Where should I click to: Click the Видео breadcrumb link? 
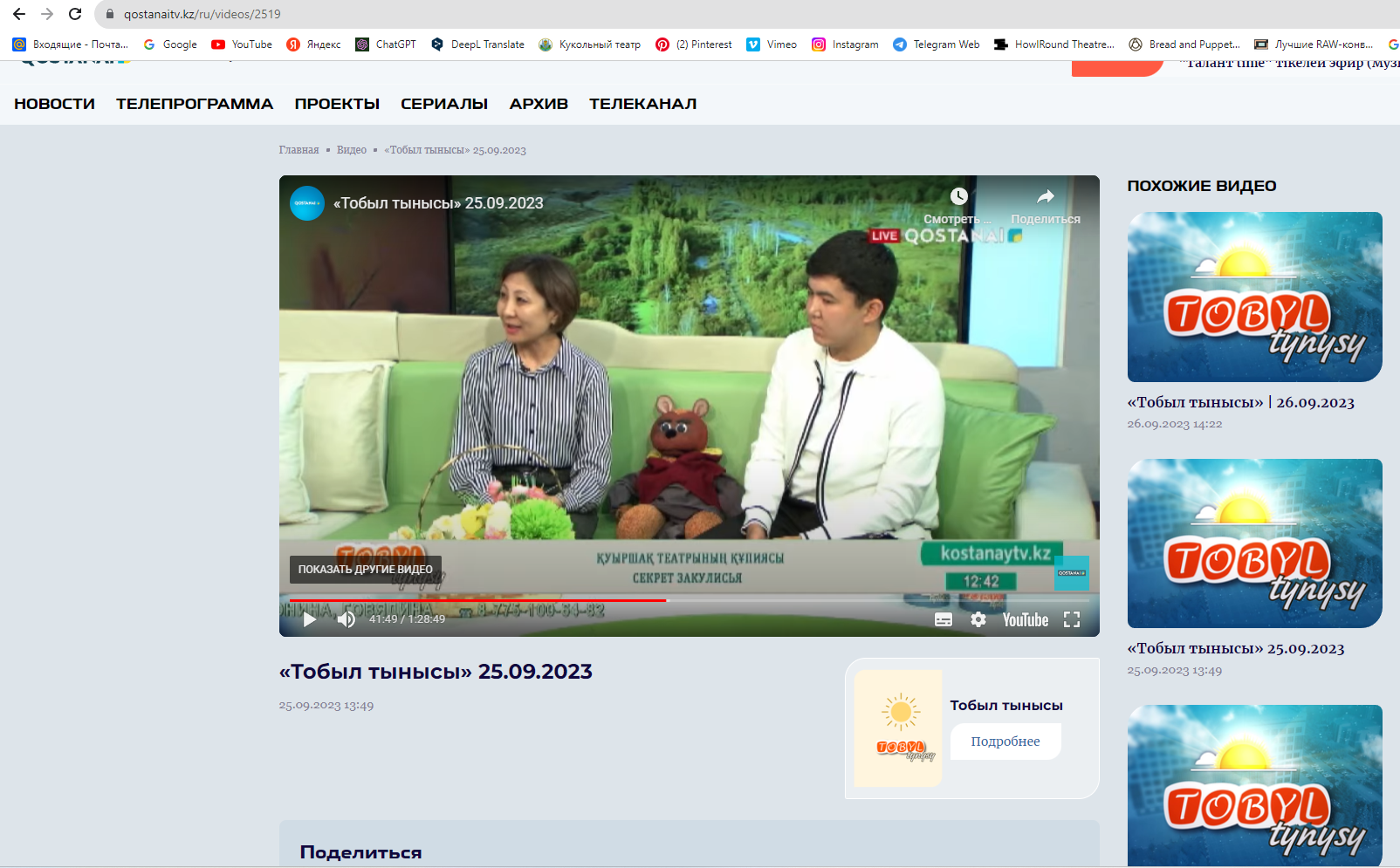[352, 150]
